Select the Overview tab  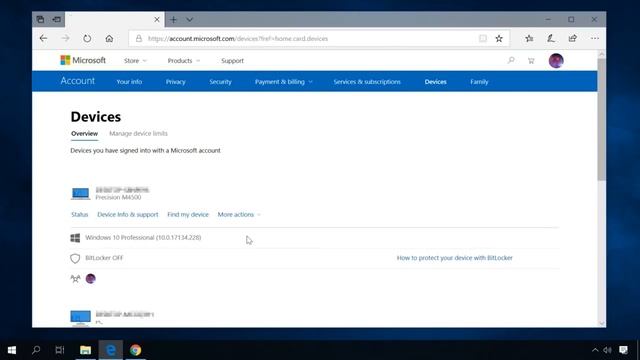[84, 133]
